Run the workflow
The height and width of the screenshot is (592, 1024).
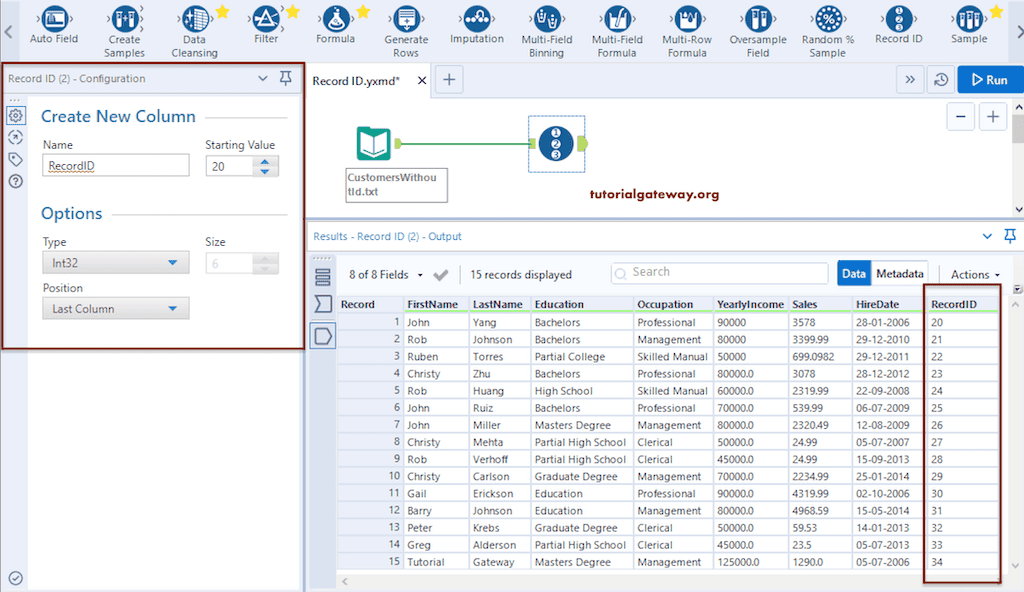tap(987, 80)
